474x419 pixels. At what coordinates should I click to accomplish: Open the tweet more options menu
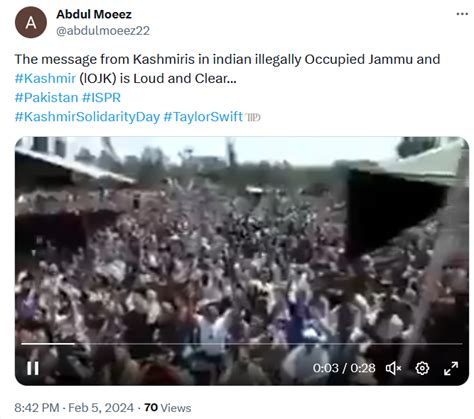tap(462, 14)
